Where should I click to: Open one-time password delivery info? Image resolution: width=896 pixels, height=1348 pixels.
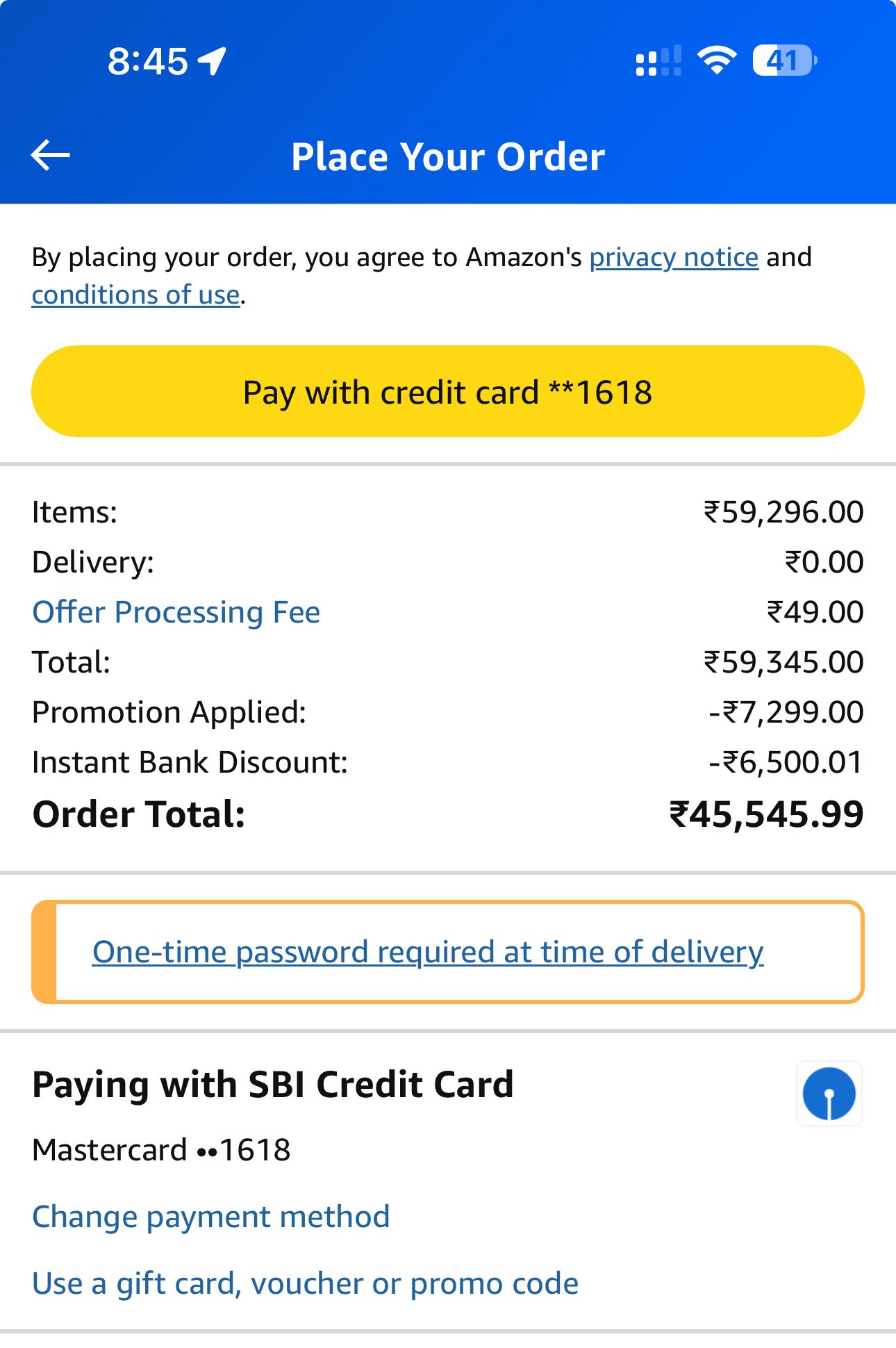[428, 952]
